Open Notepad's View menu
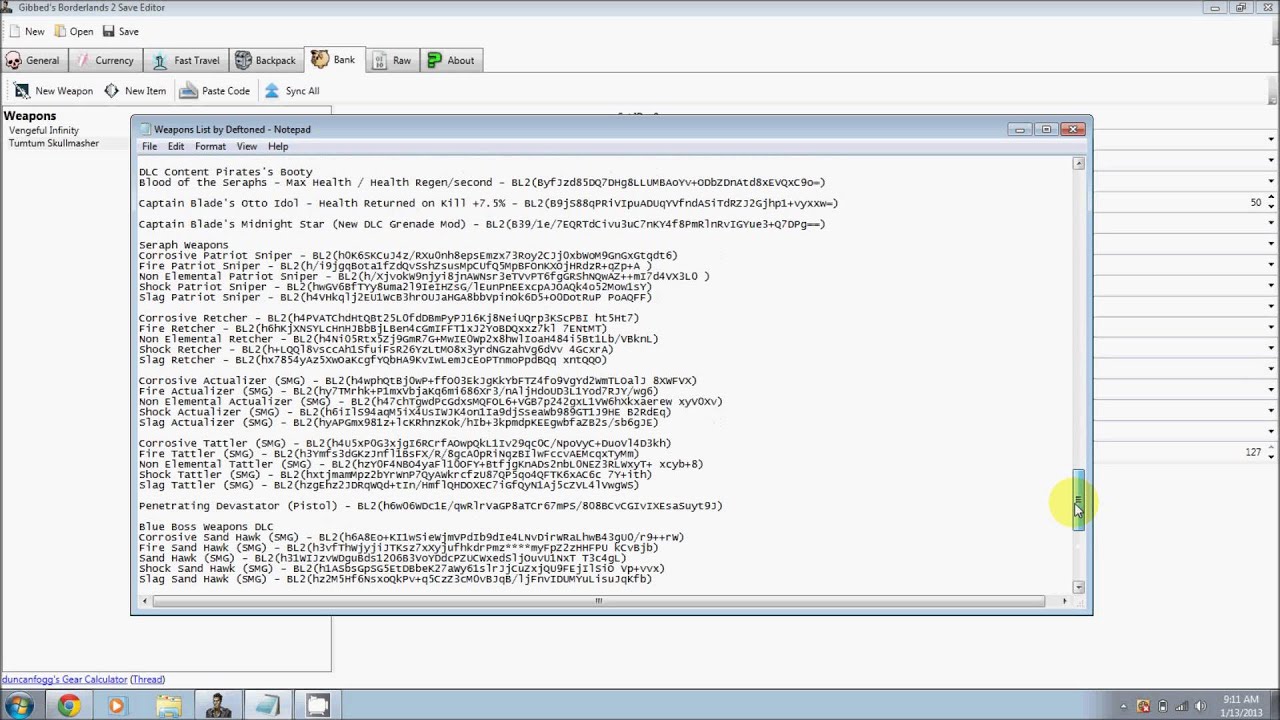Image resolution: width=1280 pixels, height=720 pixels. pyautogui.click(x=246, y=147)
